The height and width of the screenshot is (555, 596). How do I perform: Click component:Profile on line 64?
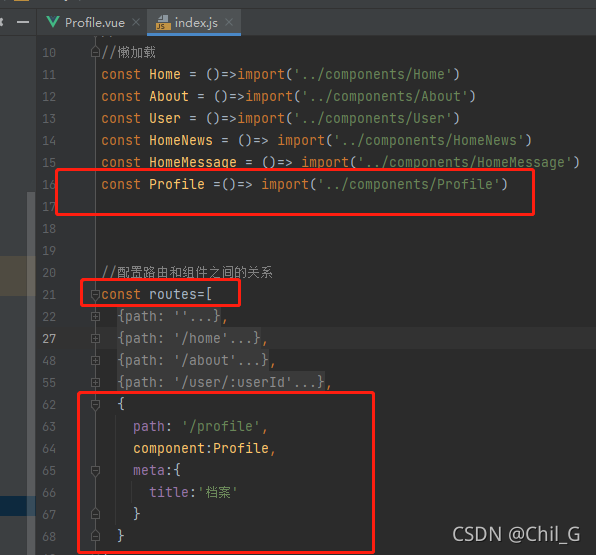[x=201, y=449]
